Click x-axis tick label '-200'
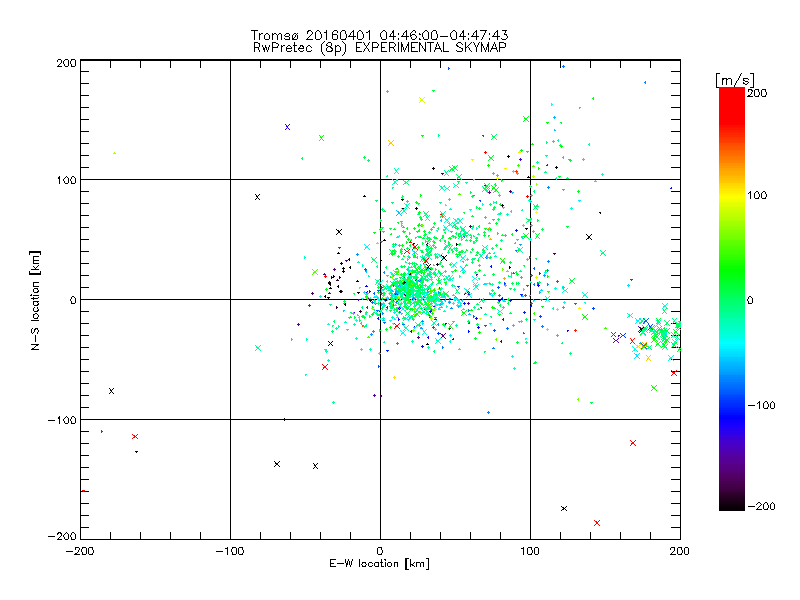 80,551
